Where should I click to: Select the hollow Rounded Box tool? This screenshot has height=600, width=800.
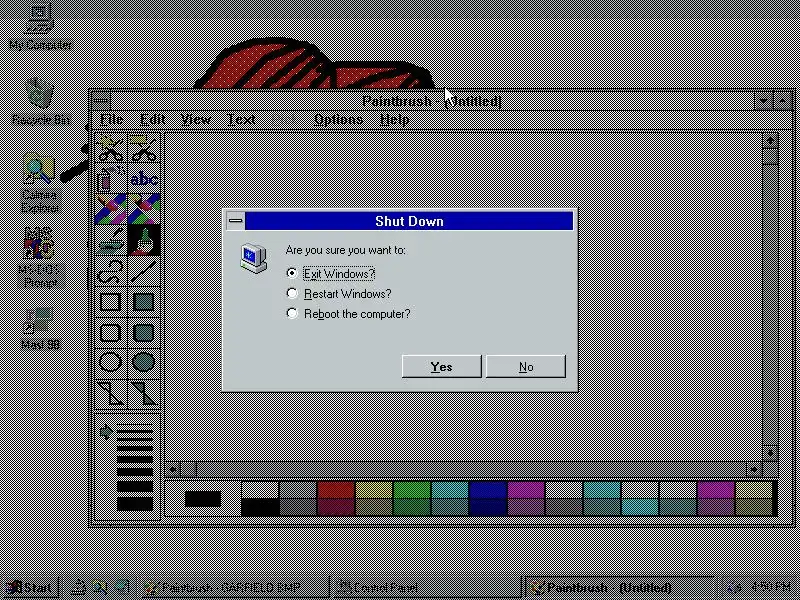(x=111, y=333)
